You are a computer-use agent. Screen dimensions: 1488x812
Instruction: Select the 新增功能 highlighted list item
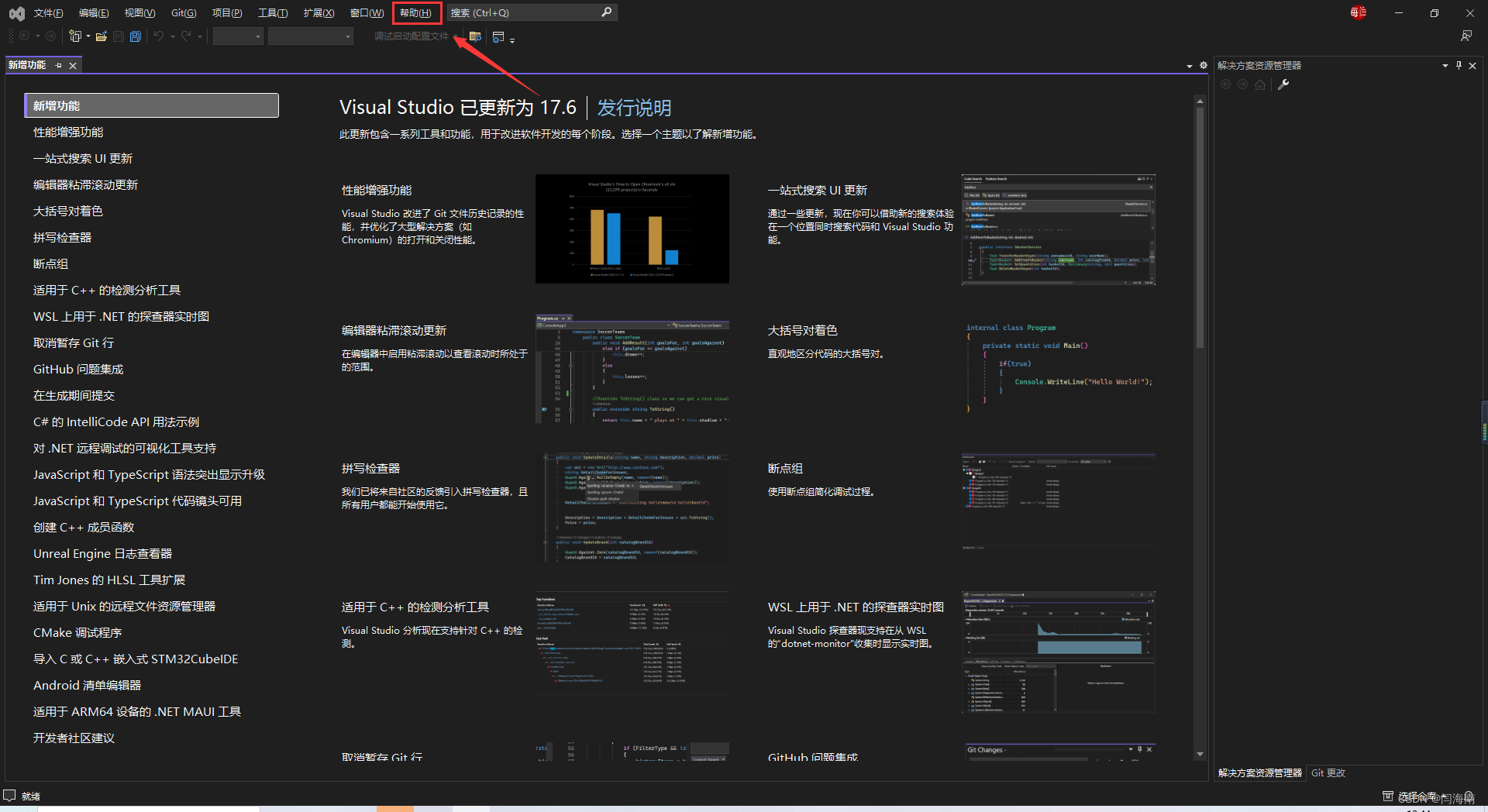151,105
